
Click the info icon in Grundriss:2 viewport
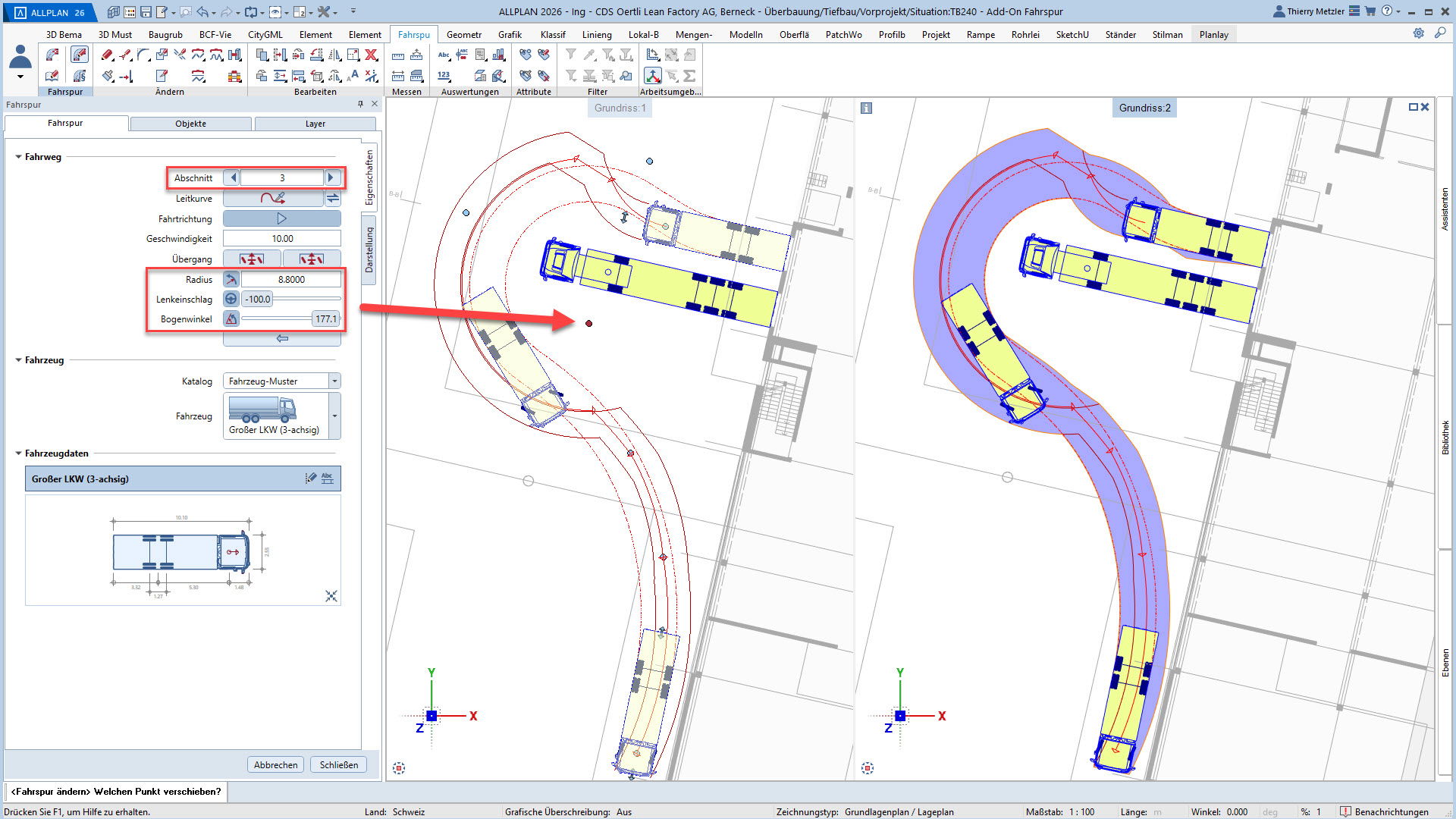[x=866, y=108]
